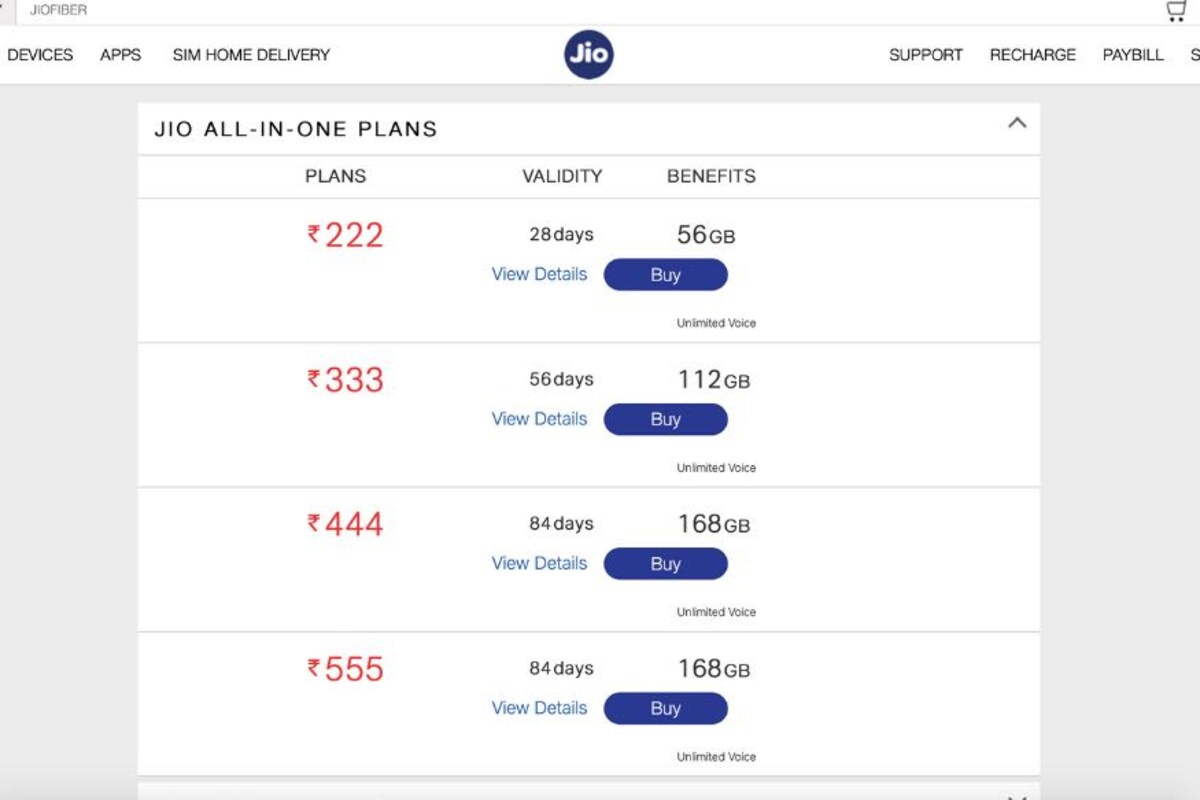Navigate to Recharge
The height and width of the screenshot is (800, 1200).
click(x=1032, y=55)
